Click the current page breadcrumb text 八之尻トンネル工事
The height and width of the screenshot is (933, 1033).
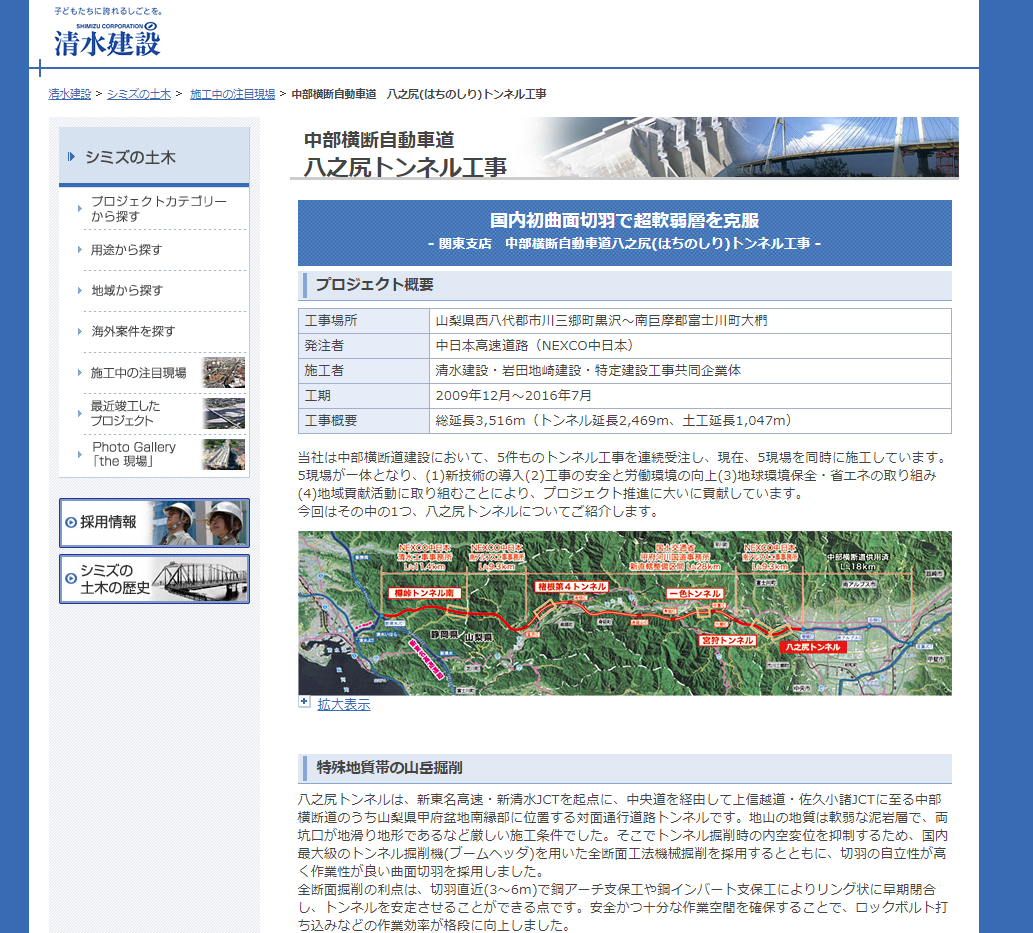tap(419, 94)
